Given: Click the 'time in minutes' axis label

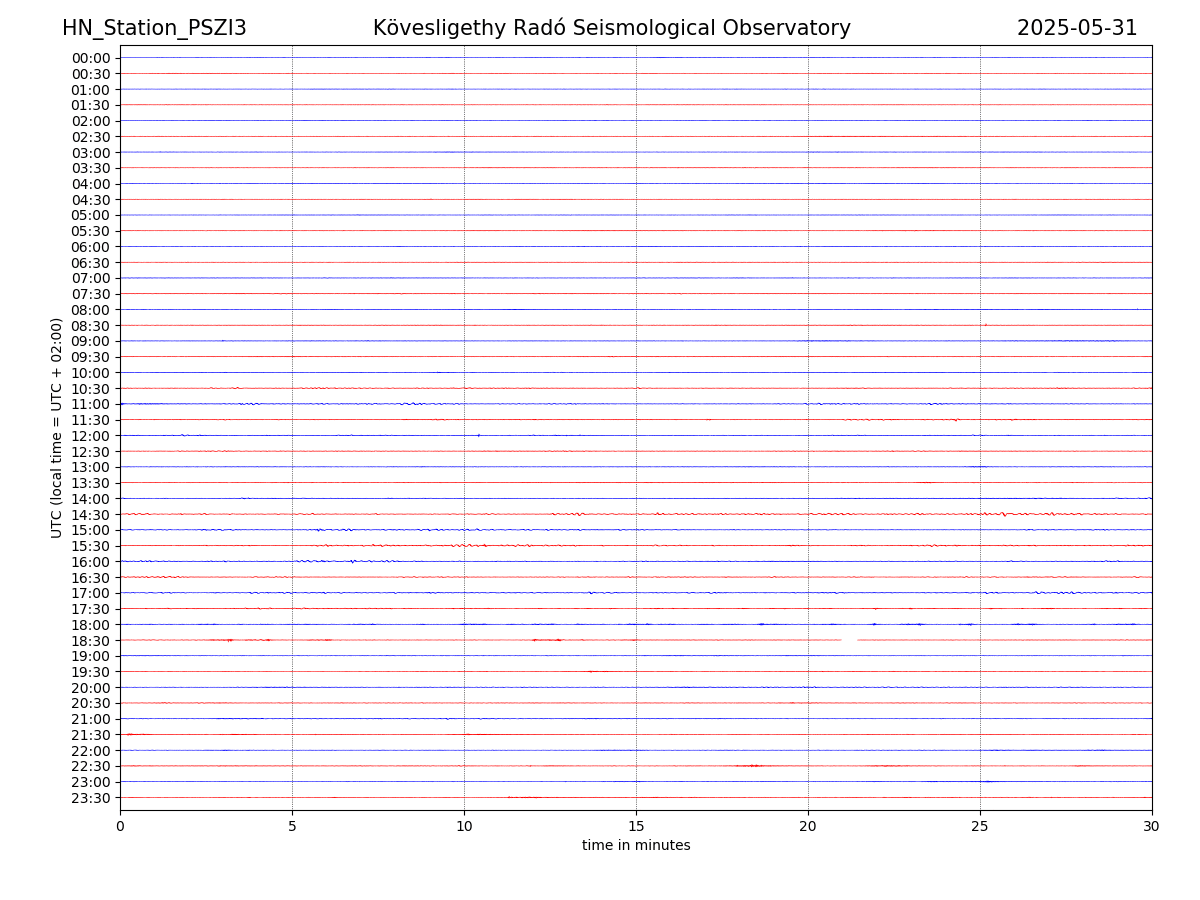Looking at the screenshot, I should pos(636,845).
